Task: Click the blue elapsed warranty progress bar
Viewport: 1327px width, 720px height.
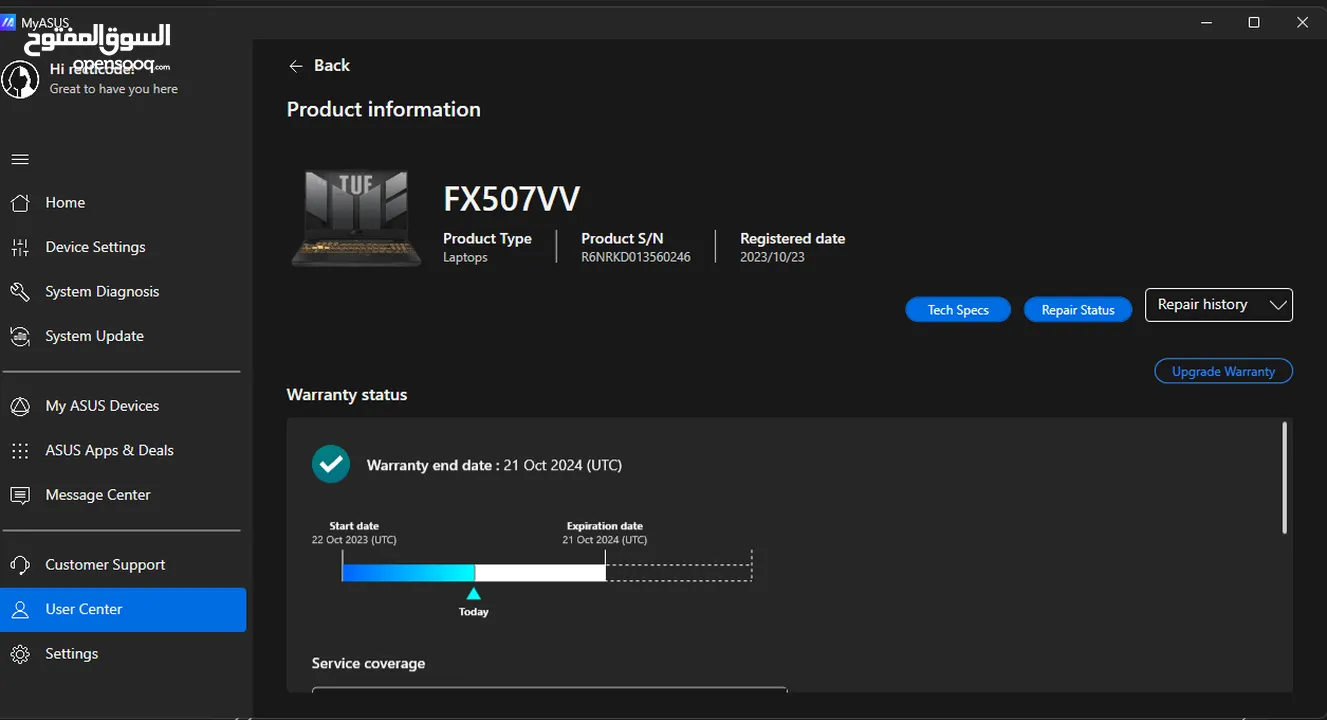Action: click(408, 572)
